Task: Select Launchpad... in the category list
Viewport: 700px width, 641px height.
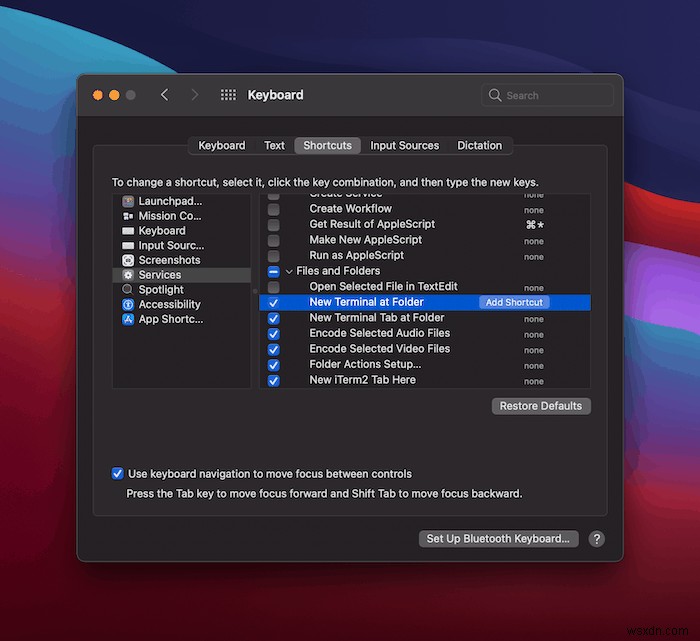Action: coord(170,201)
